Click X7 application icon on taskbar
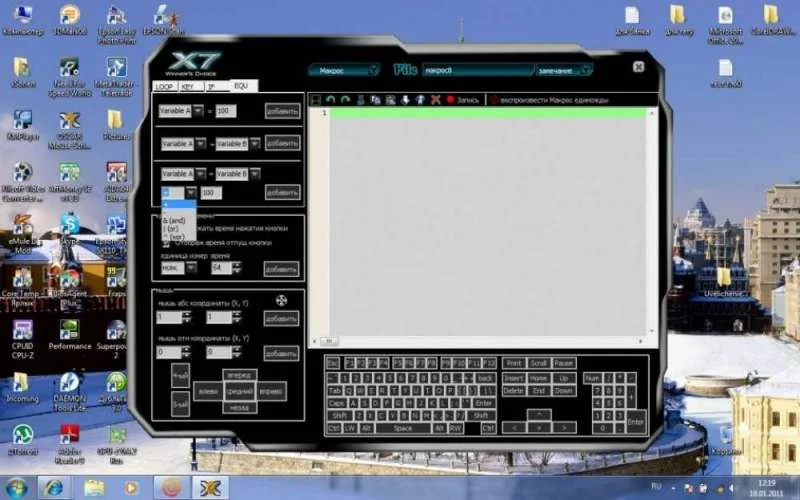The height and width of the screenshot is (500, 800). pyautogui.click(x=210, y=488)
